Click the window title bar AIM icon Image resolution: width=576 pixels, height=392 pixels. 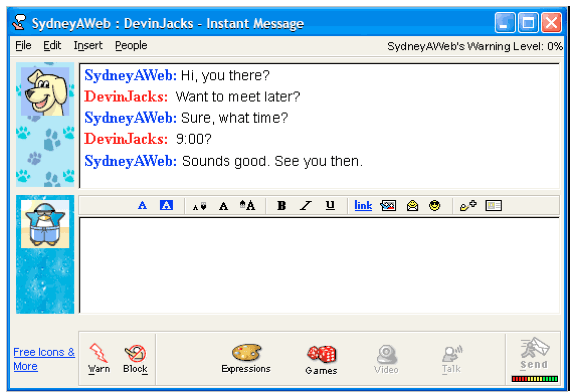(19, 23)
